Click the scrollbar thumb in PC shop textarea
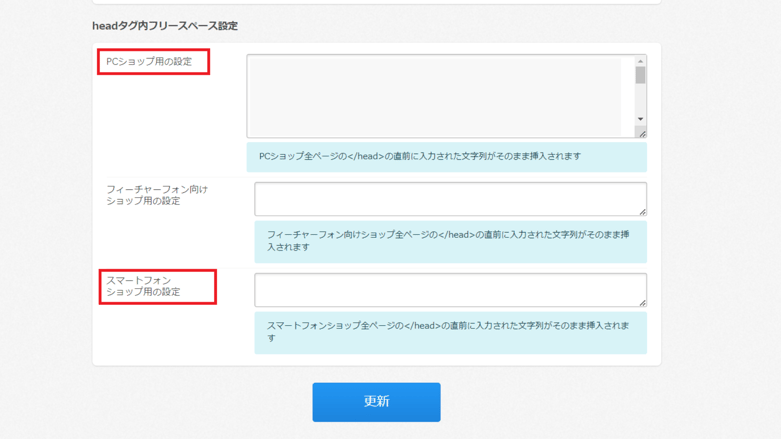This screenshot has width=781, height=439. pyautogui.click(x=641, y=75)
